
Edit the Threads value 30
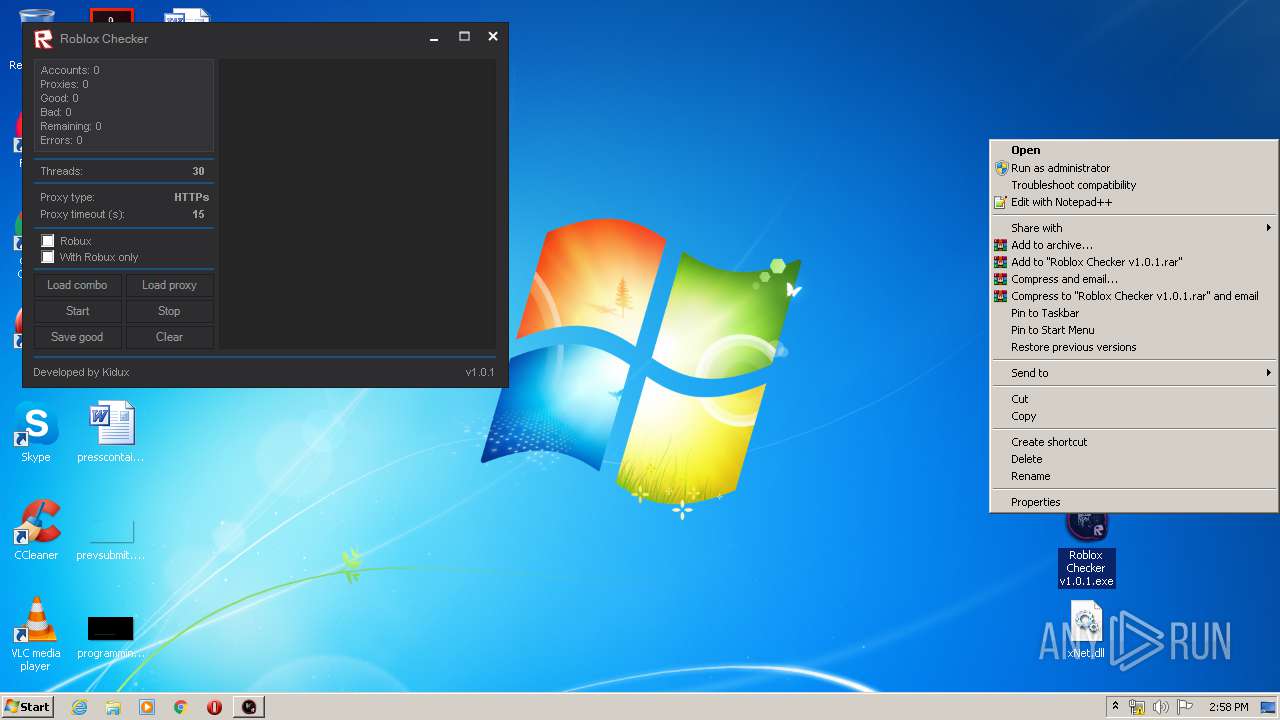click(x=198, y=172)
